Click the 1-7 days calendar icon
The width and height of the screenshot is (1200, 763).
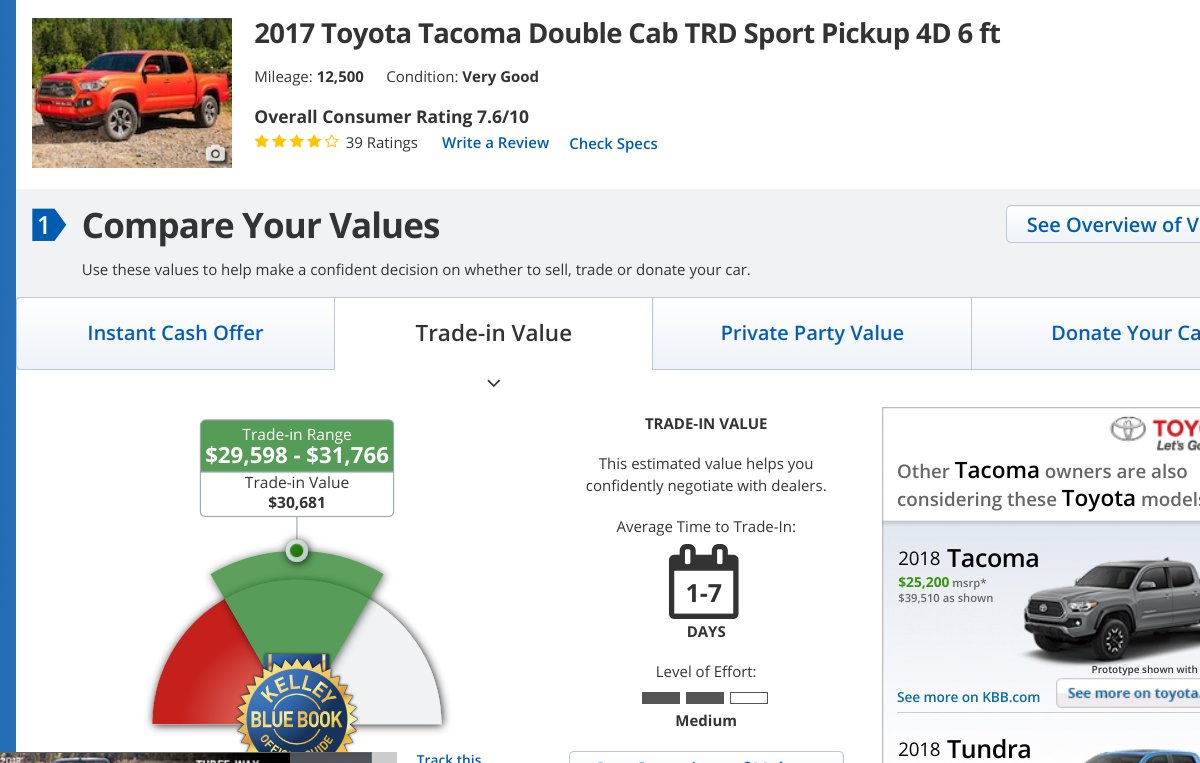point(703,582)
